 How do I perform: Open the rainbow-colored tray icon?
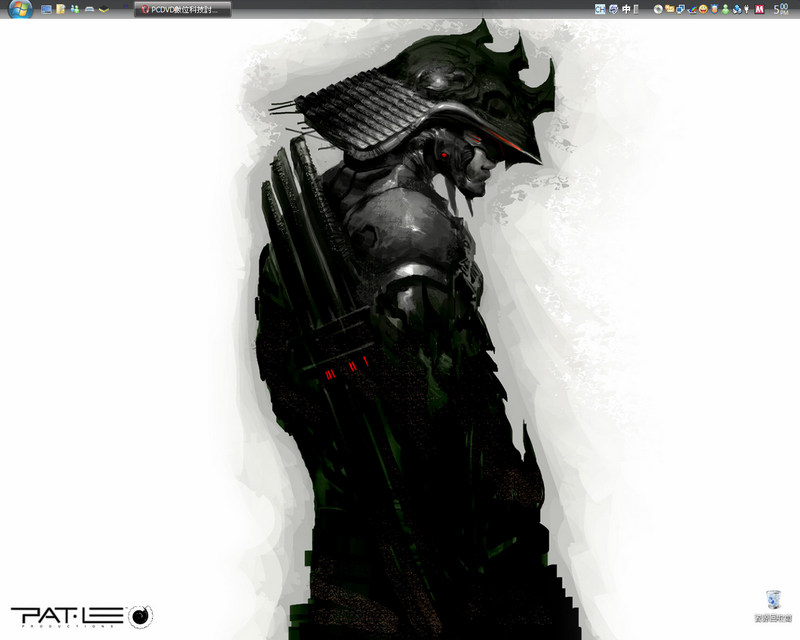click(692, 9)
